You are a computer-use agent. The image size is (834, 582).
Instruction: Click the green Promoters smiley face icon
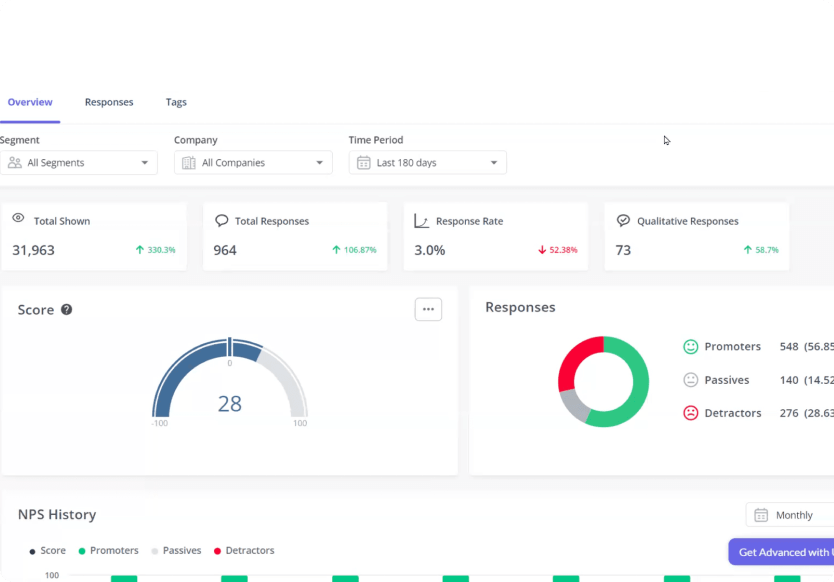pyautogui.click(x=690, y=347)
